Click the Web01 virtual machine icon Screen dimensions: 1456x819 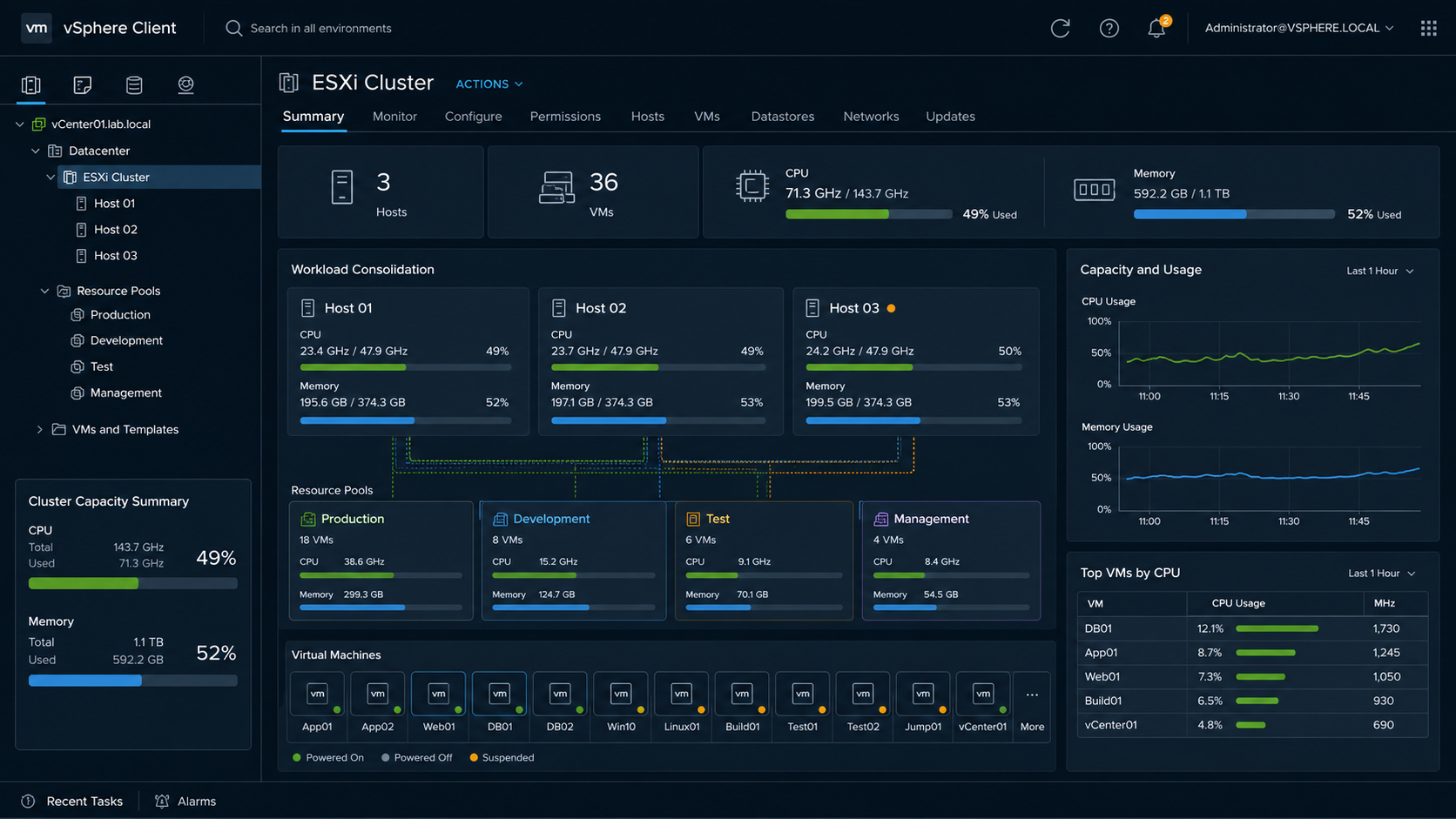[x=438, y=694]
